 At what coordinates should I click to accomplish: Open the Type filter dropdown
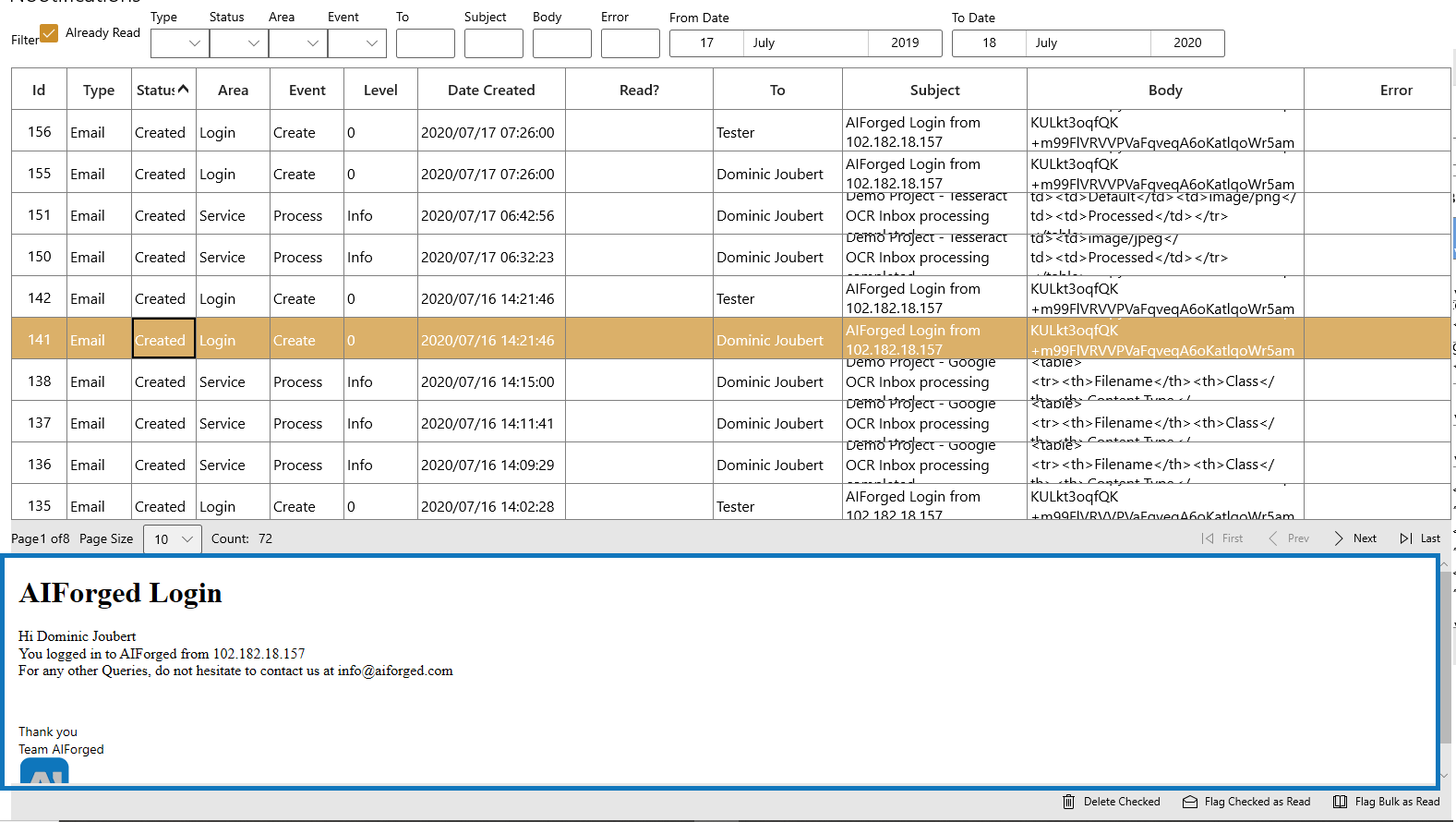(180, 43)
